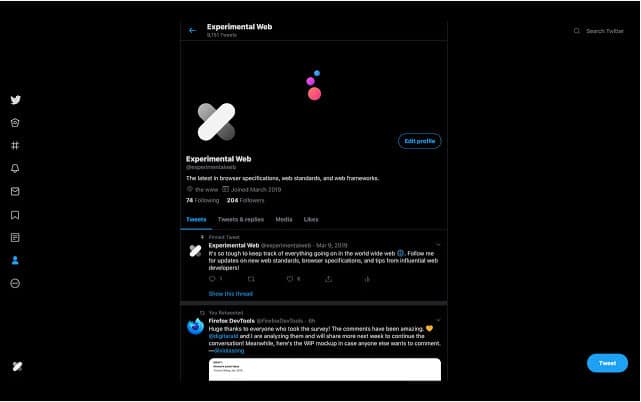Switch to the Media tab

(284, 220)
